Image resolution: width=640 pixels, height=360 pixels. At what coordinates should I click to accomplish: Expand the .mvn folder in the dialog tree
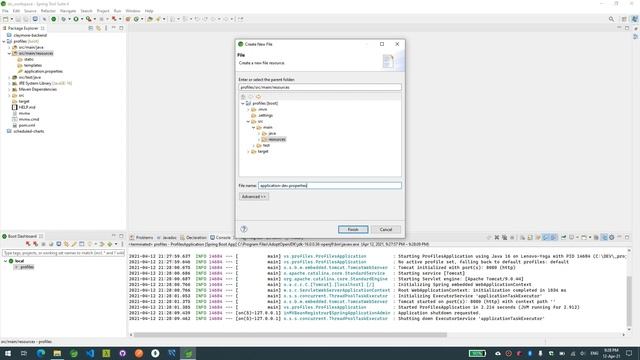248,109
